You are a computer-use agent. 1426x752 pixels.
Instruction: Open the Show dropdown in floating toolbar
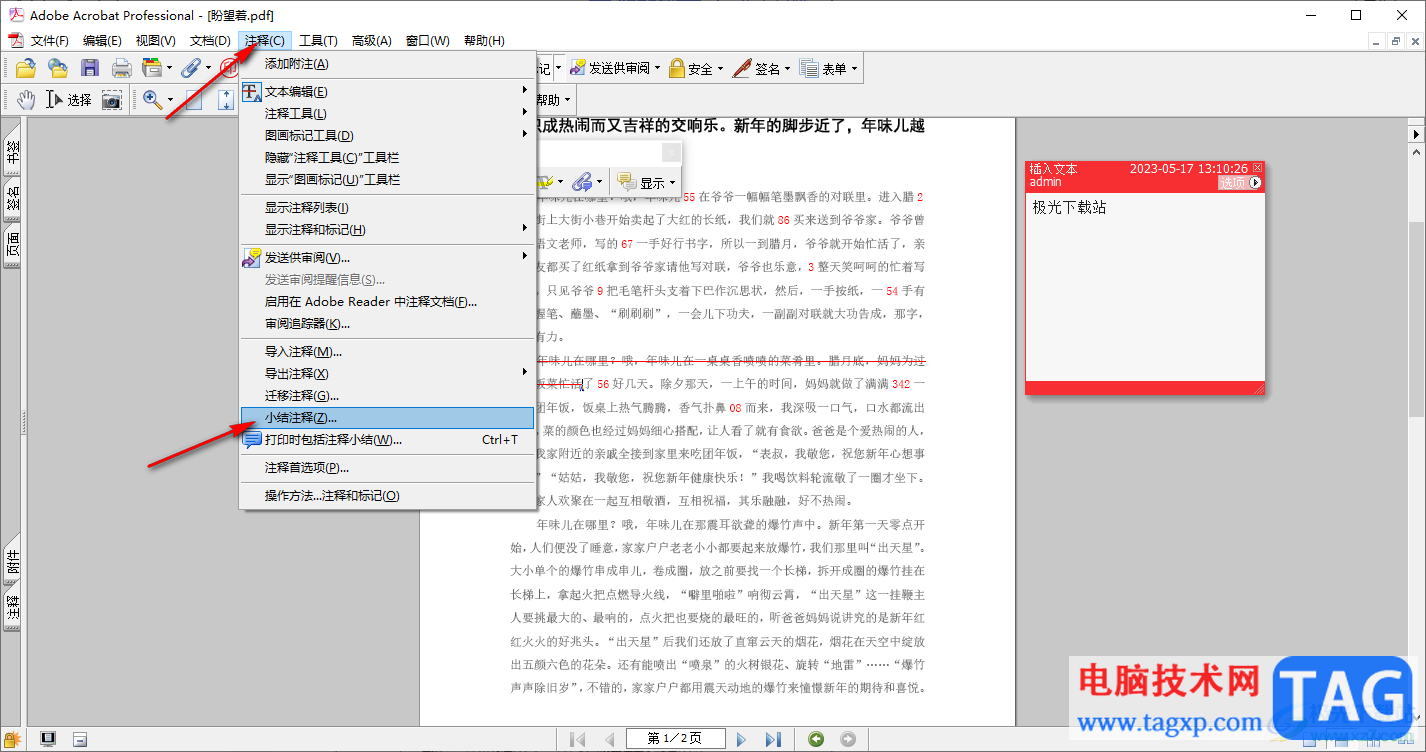tap(673, 183)
